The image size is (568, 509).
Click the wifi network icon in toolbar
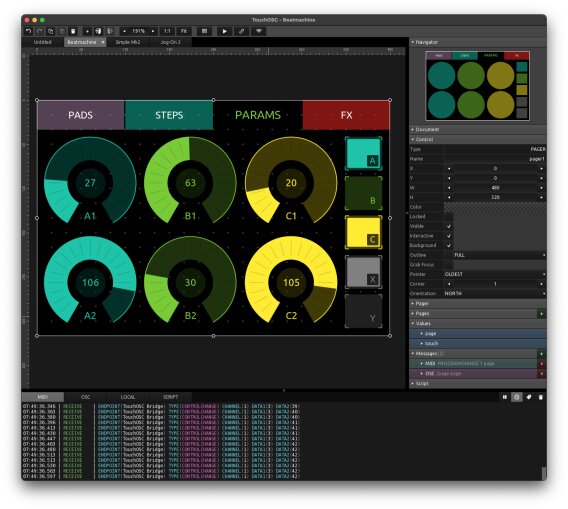pos(259,31)
